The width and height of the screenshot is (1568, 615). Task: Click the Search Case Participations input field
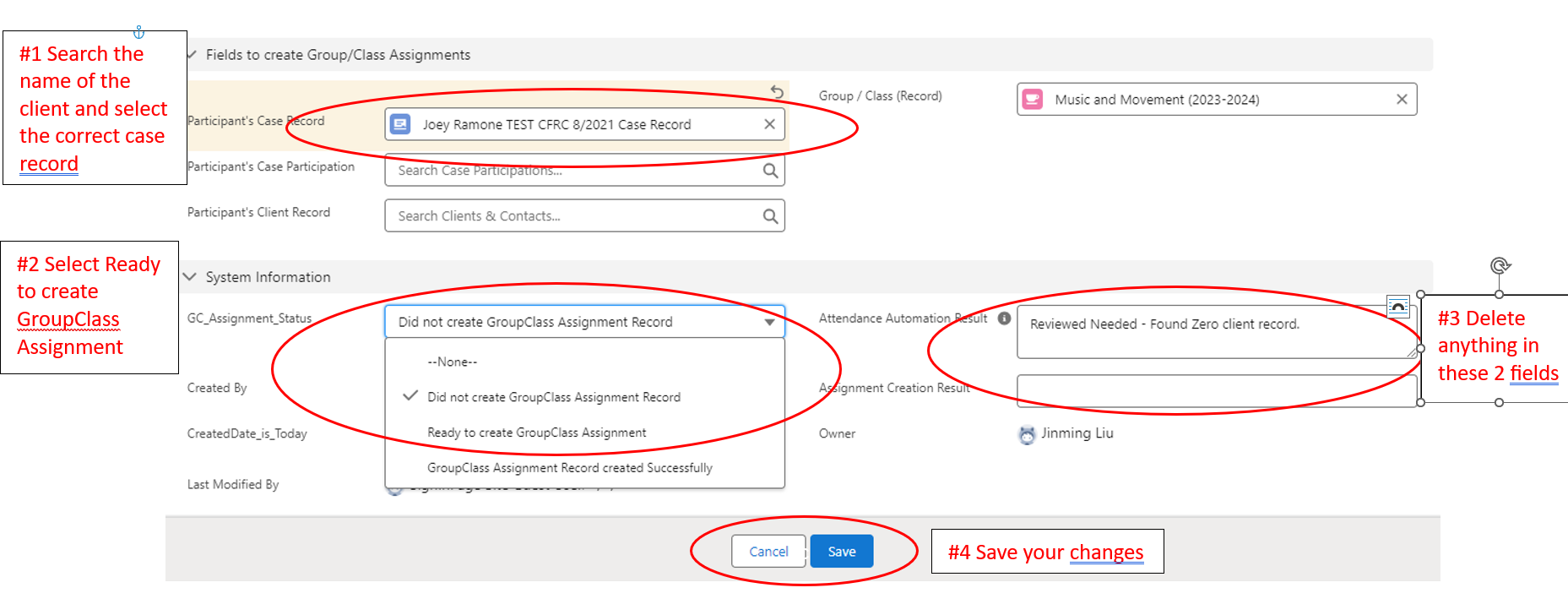[x=574, y=171]
